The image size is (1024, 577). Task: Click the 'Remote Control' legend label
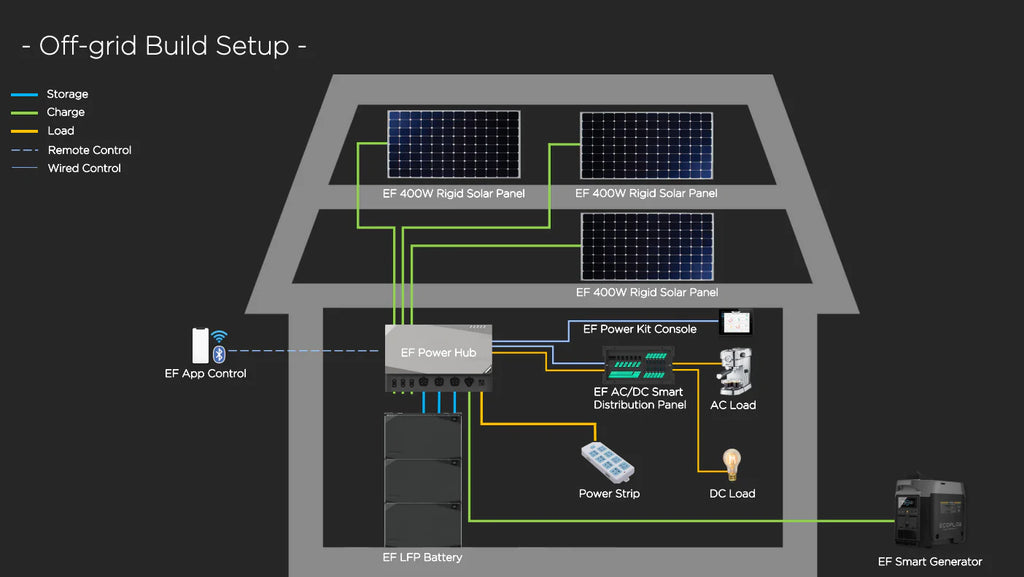coord(89,150)
